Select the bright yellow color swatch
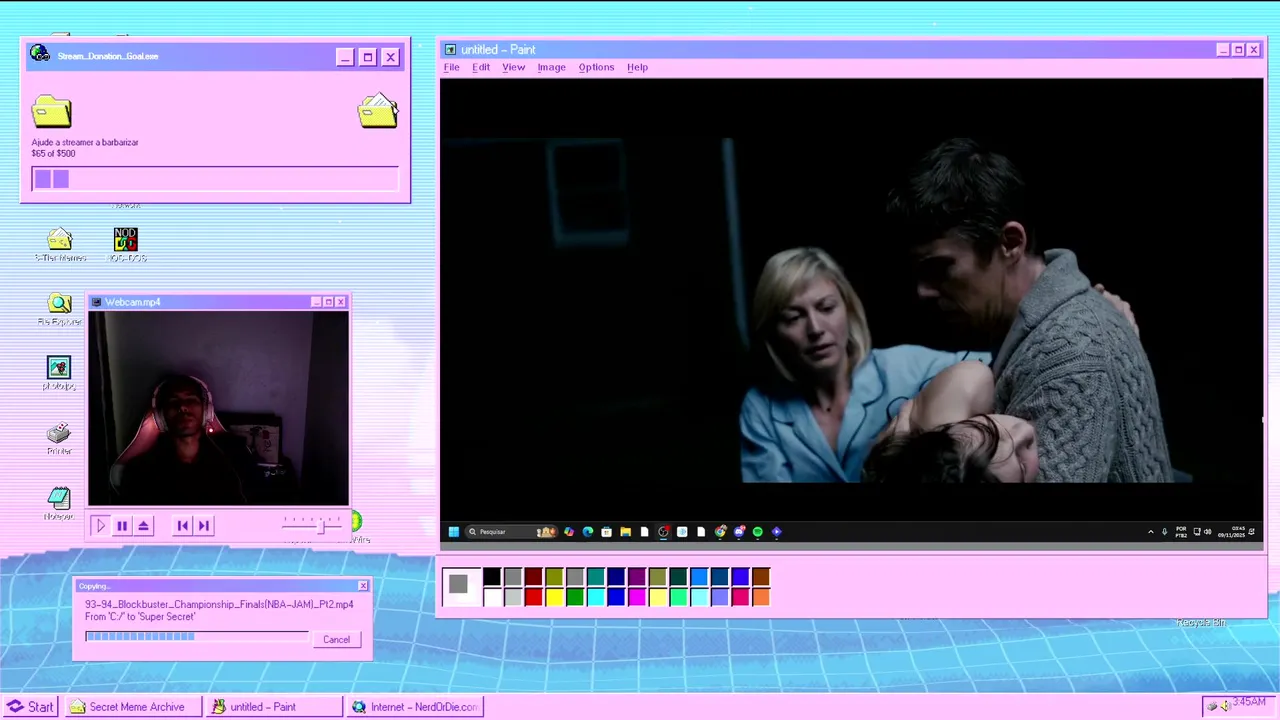The width and height of the screenshot is (1280, 720). 554,597
